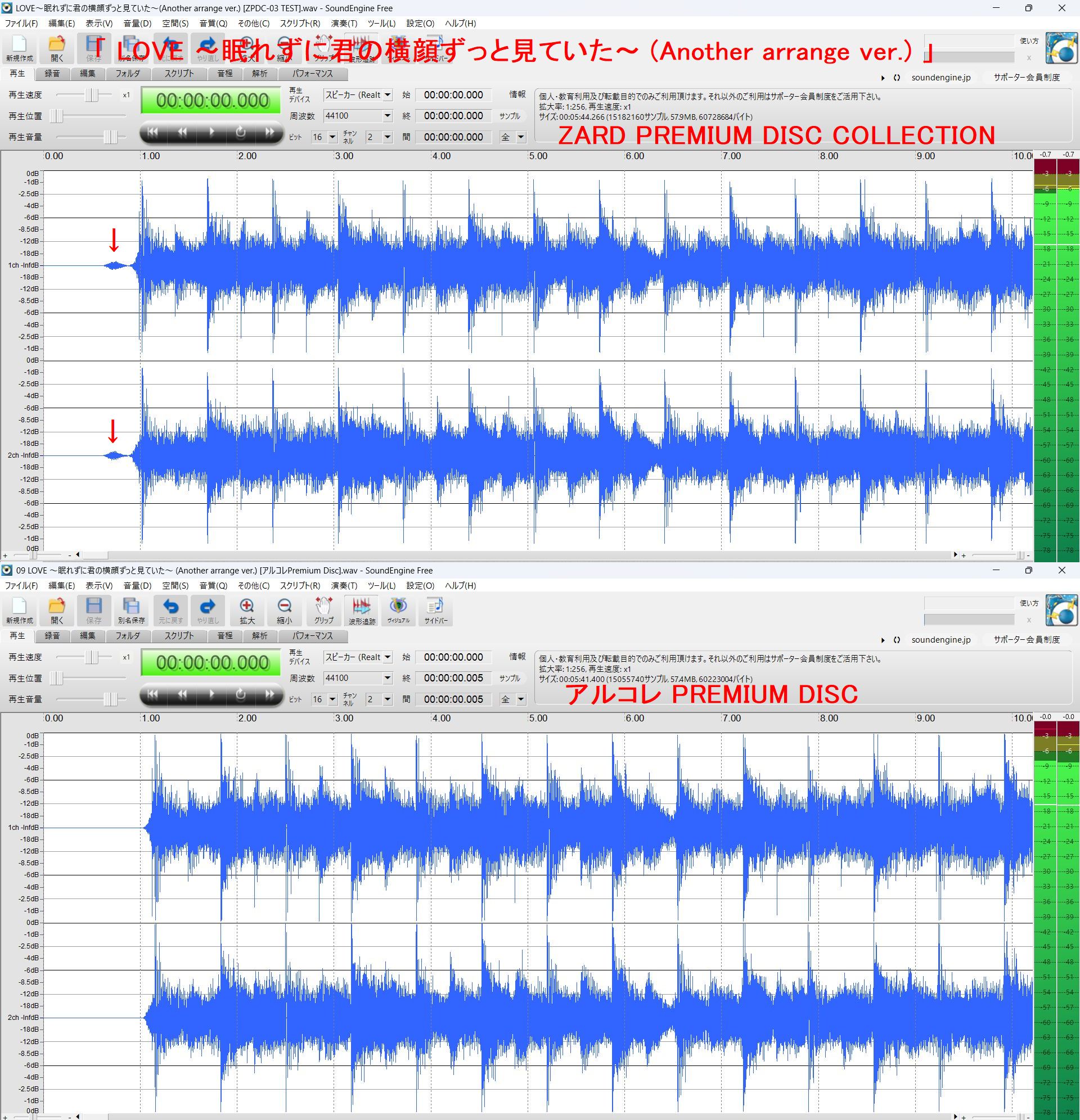Image resolution: width=1080 pixels, height=1120 pixels.
Task: Toggle 情報 button in アルコレPremium Disc window
Action: pos(517,657)
